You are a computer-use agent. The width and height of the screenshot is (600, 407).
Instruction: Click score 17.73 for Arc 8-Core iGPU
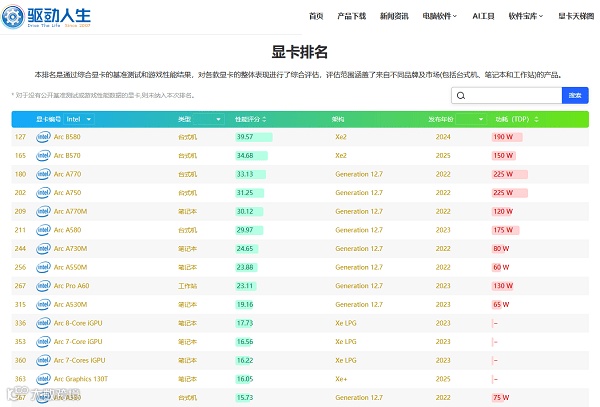(245, 323)
